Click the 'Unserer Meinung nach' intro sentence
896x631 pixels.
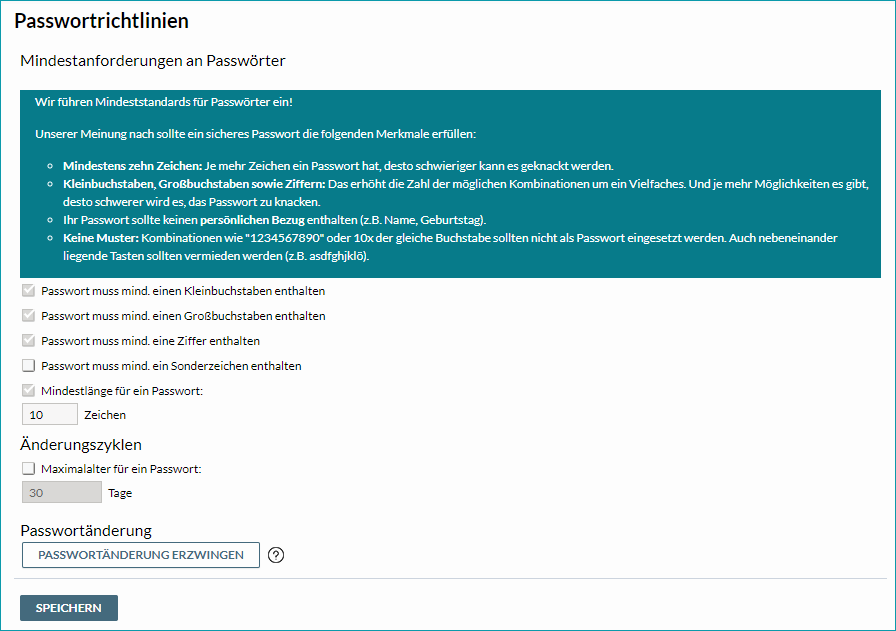coord(255,134)
